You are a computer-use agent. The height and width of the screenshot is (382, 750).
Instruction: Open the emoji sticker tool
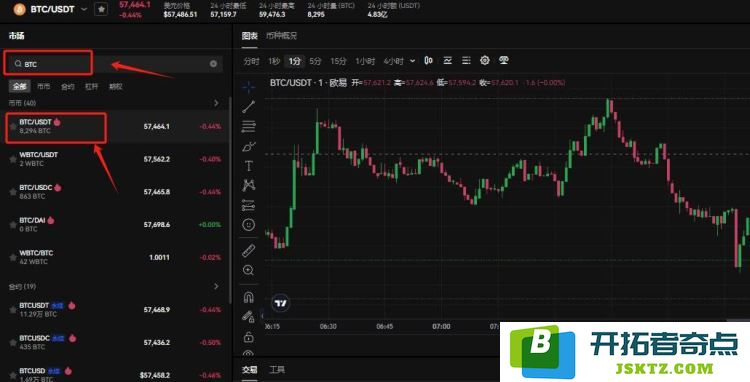point(249,224)
